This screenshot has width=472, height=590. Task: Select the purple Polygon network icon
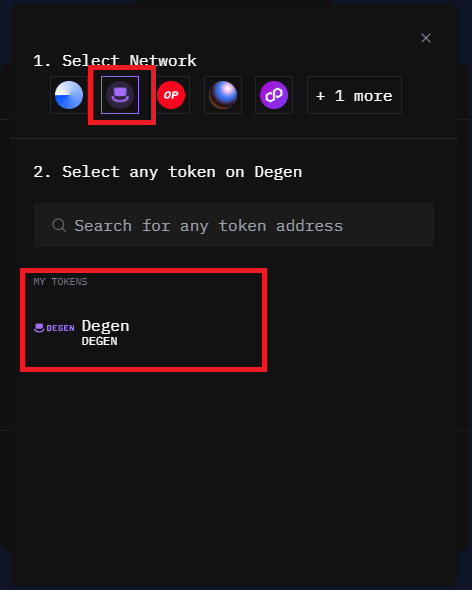pyautogui.click(x=274, y=95)
